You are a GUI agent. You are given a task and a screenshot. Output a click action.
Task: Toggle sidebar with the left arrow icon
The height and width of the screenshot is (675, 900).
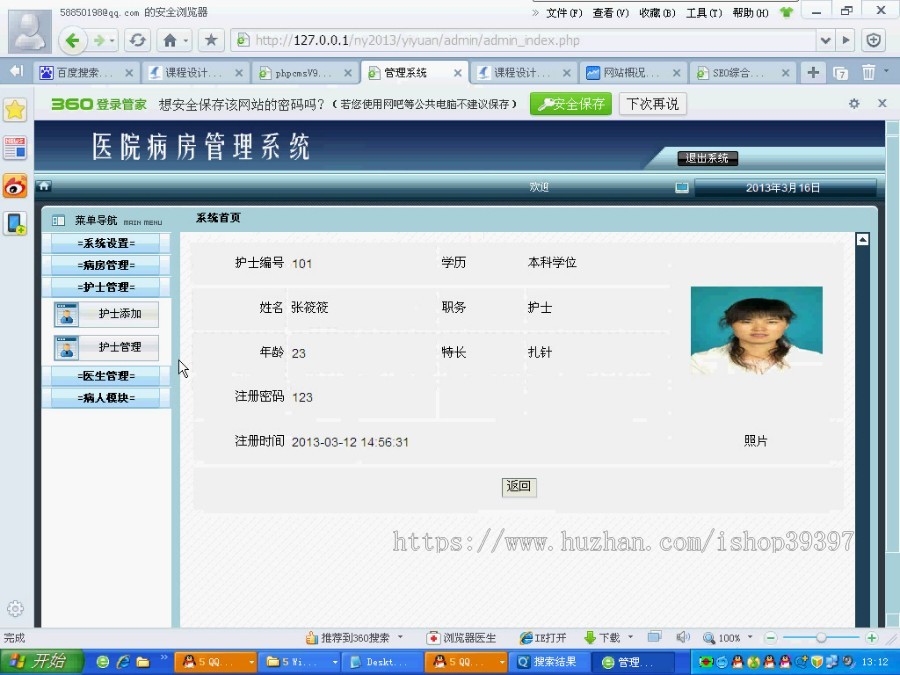[x=17, y=71]
